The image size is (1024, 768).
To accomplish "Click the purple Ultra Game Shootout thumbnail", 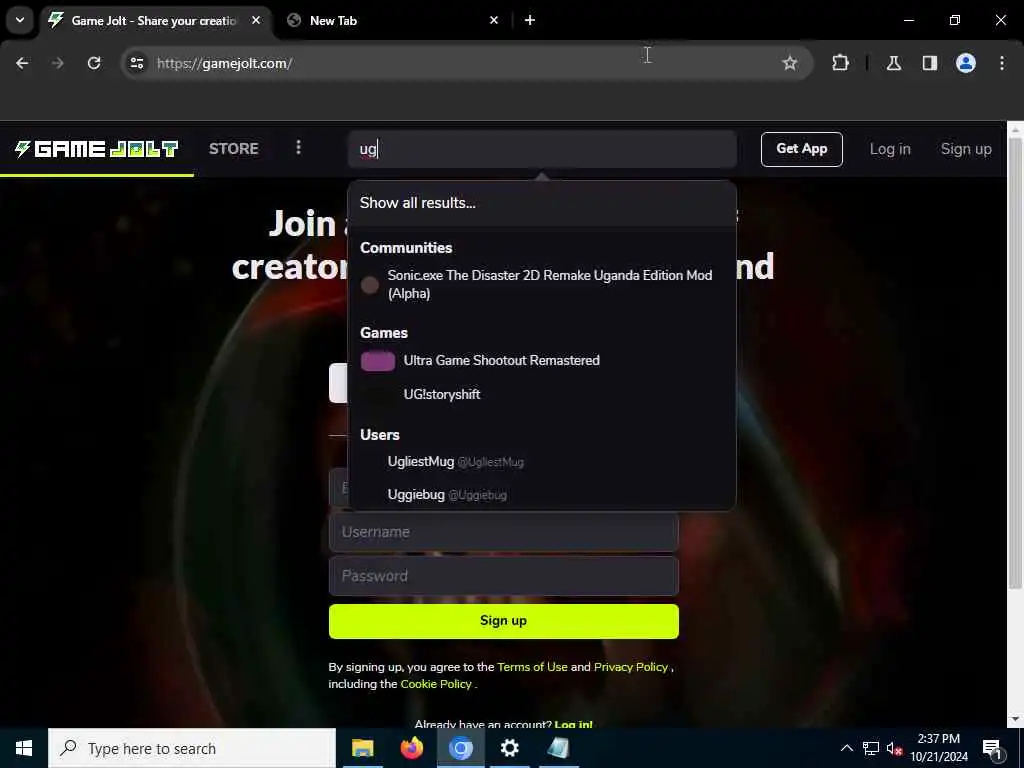I will [377, 361].
